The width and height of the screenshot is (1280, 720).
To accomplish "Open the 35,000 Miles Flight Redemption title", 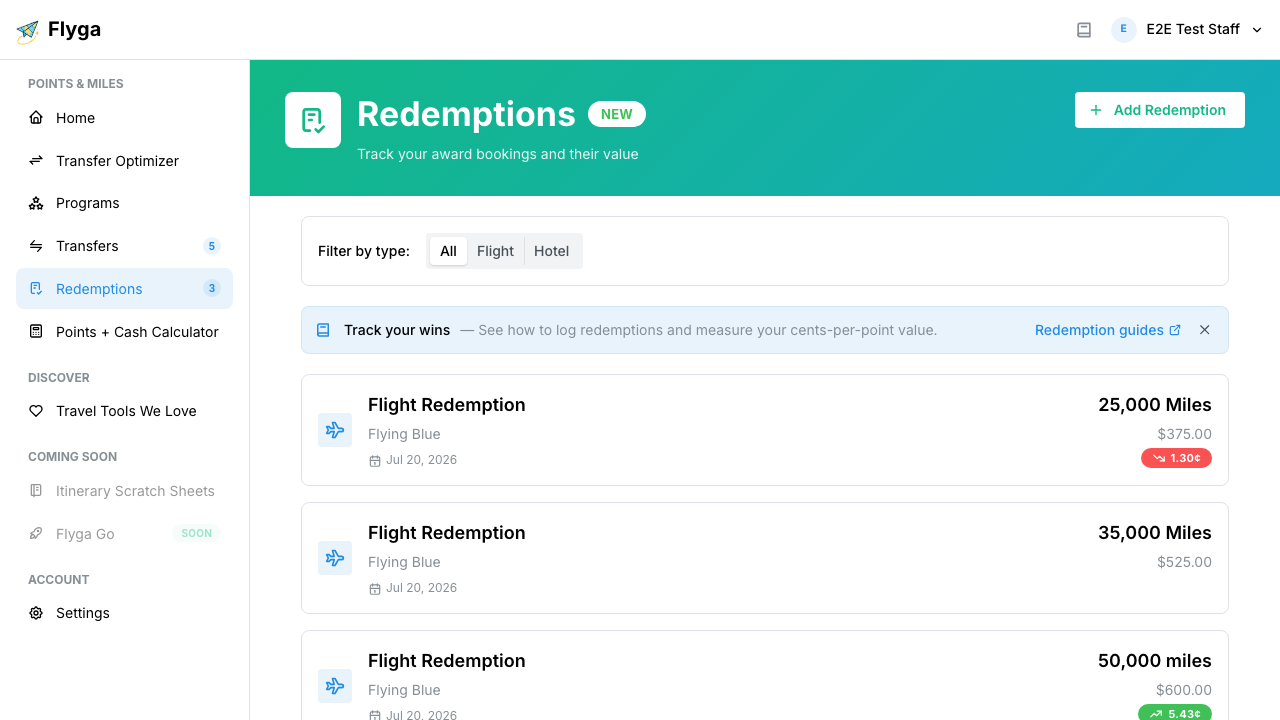I will tap(446, 533).
